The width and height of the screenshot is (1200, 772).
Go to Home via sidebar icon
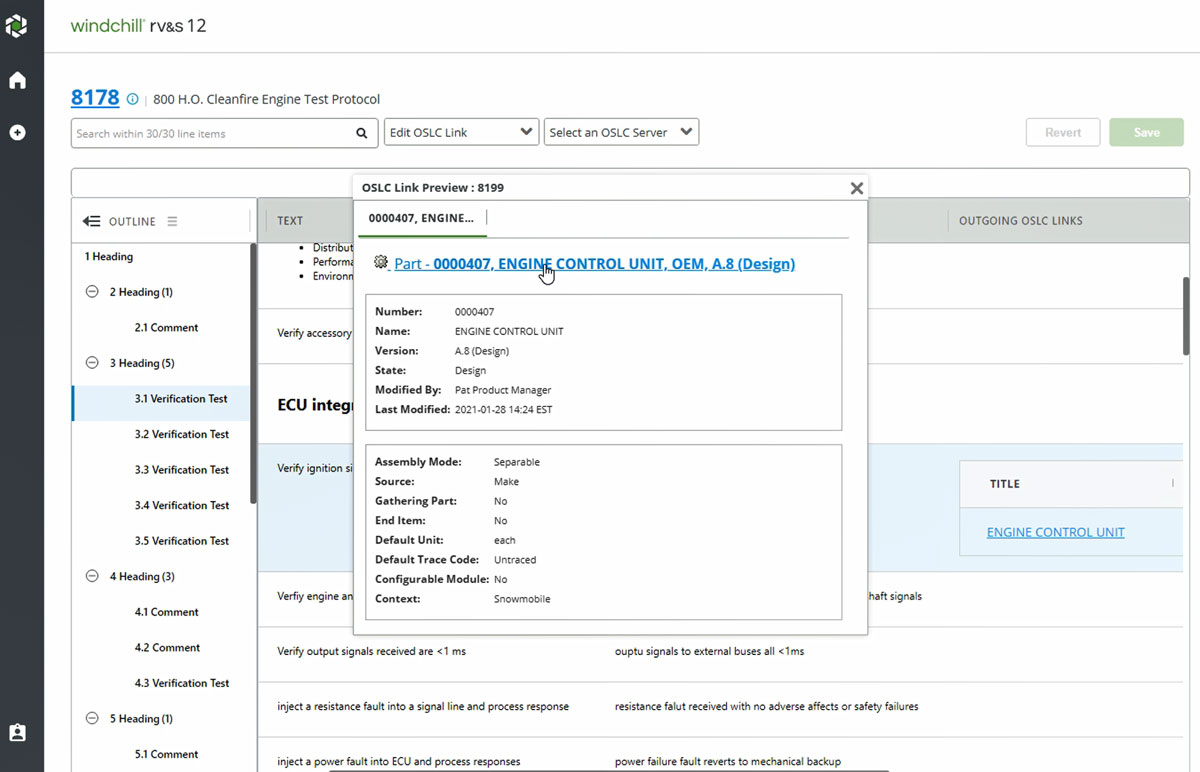pyautogui.click(x=17, y=81)
